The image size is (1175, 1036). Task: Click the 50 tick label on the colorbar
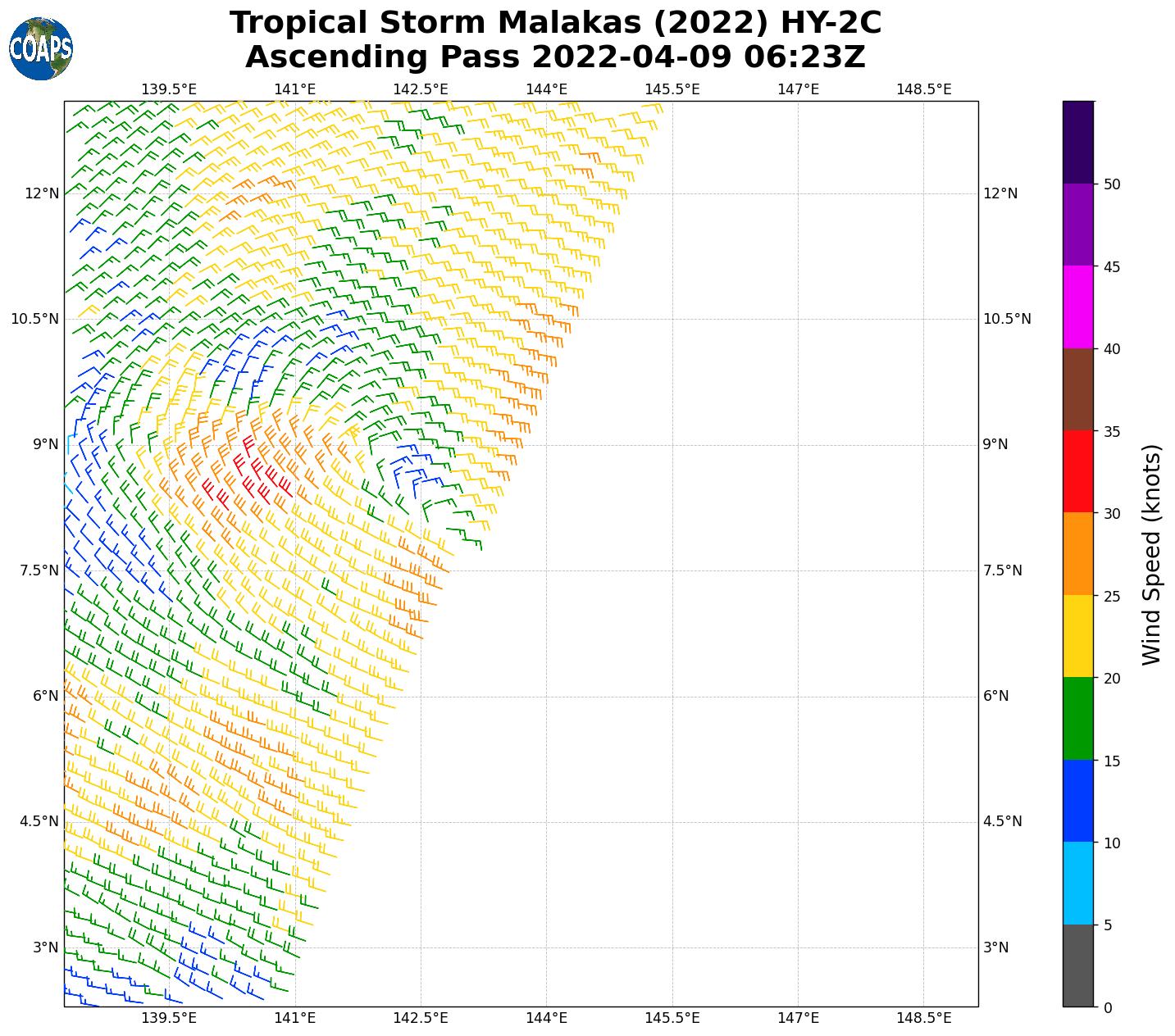(1112, 184)
